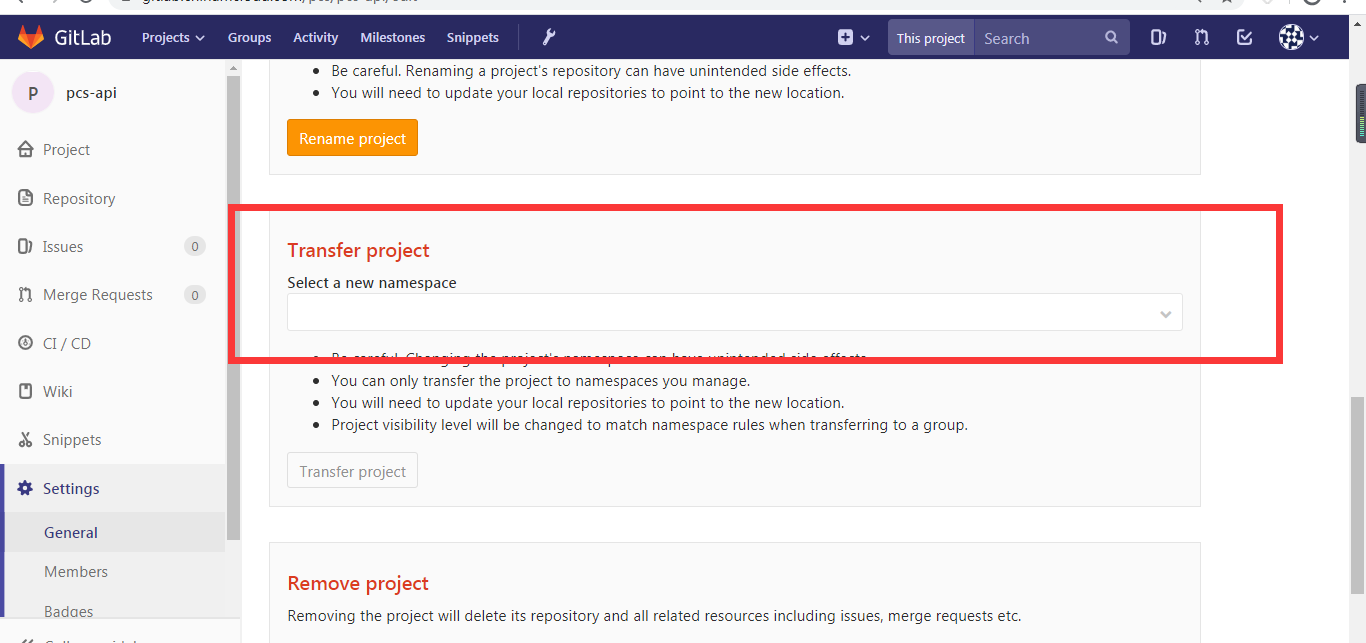Open Repository in the sidebar
1366x643 pixels.
79,198
